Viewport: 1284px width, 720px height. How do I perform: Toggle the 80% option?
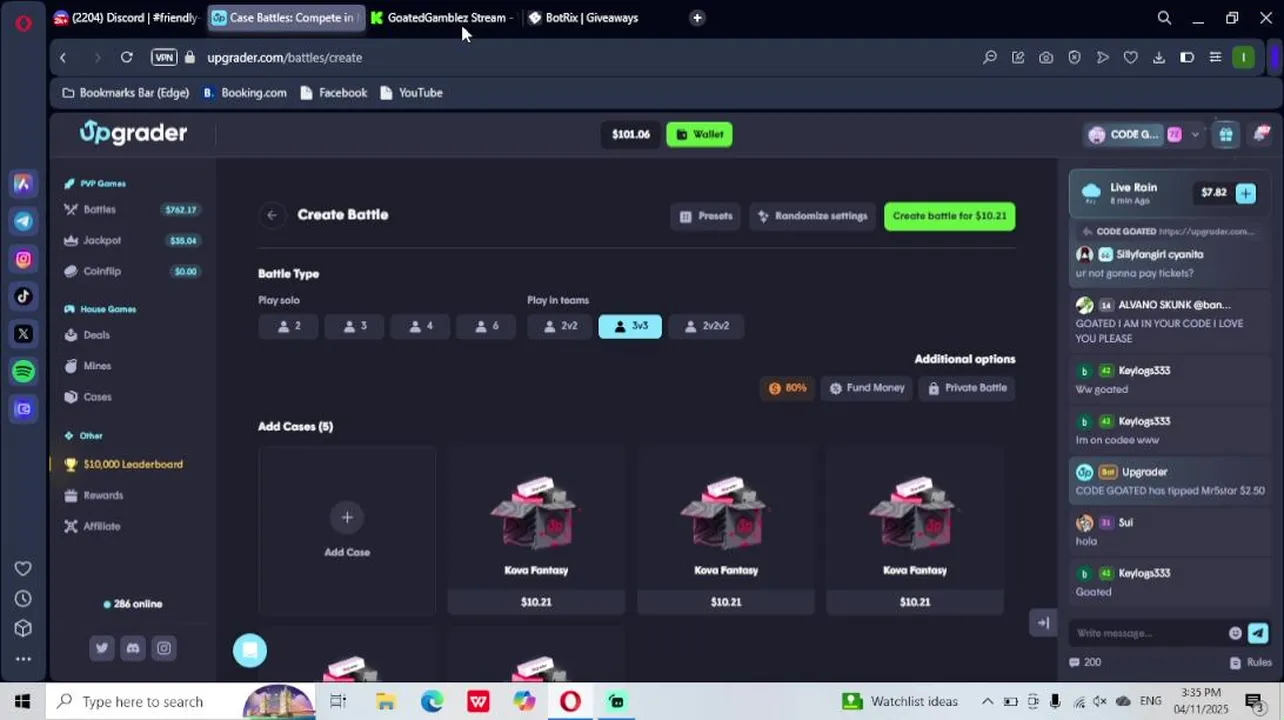(787, 388)
